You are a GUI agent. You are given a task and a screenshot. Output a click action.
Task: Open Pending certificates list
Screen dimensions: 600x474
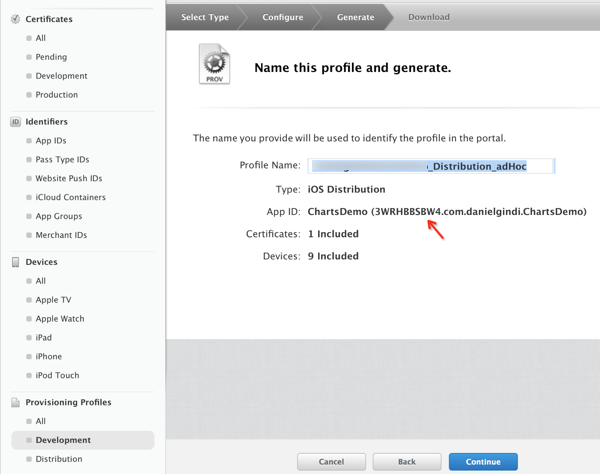51,57
